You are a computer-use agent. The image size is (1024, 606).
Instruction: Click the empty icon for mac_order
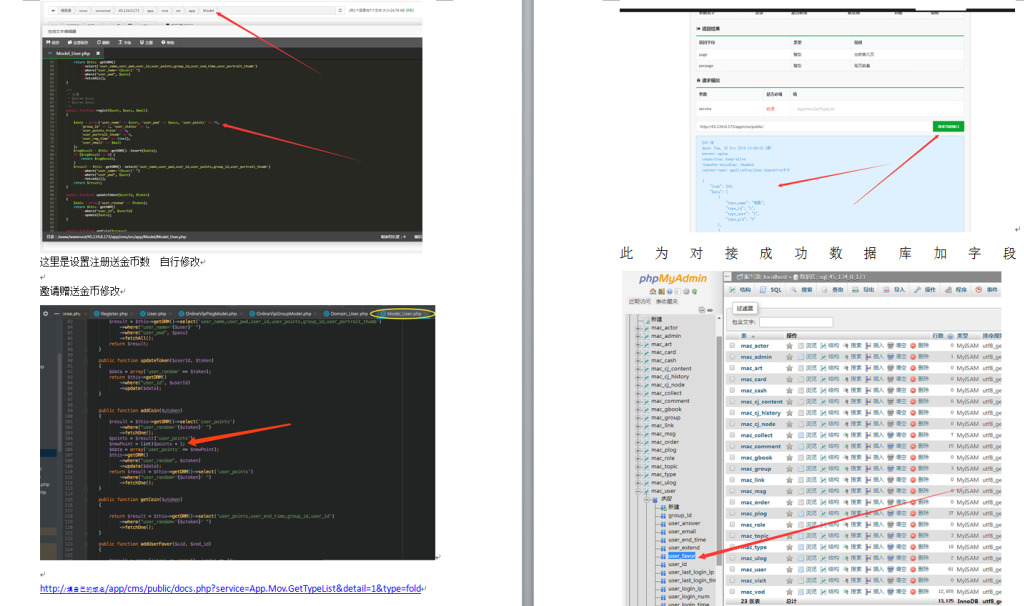tap(891, 502)
